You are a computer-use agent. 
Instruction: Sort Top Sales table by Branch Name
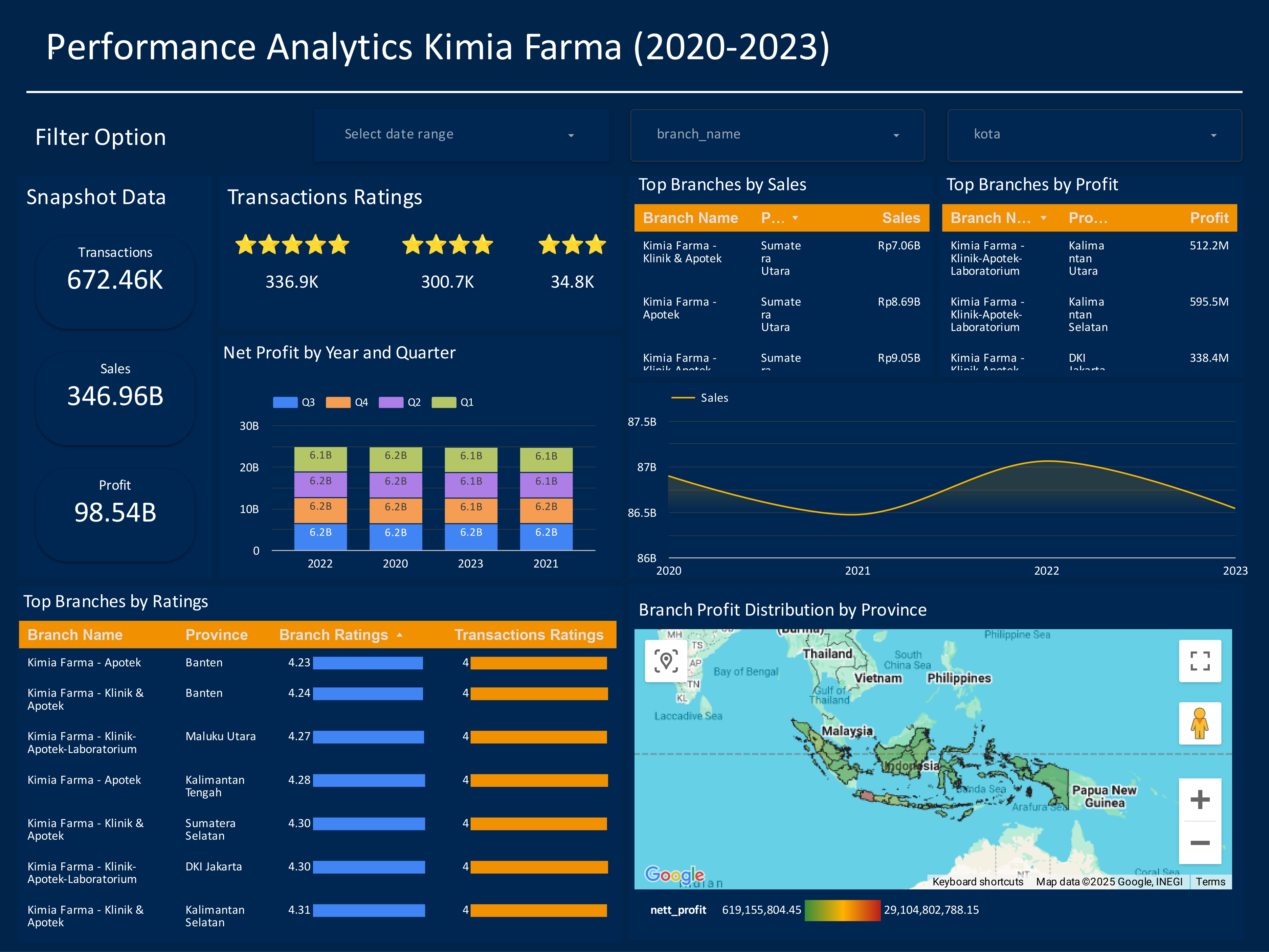[690, 218]
